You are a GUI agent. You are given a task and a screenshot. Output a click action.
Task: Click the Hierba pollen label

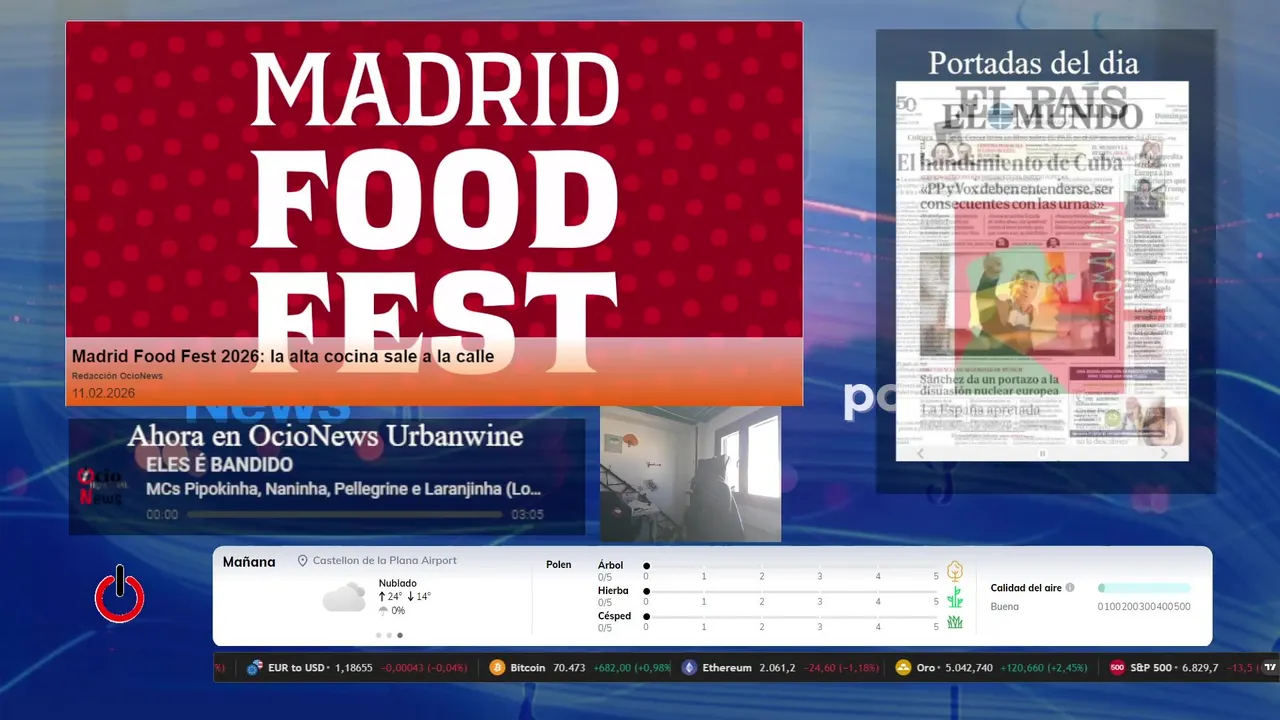[613, 591]
